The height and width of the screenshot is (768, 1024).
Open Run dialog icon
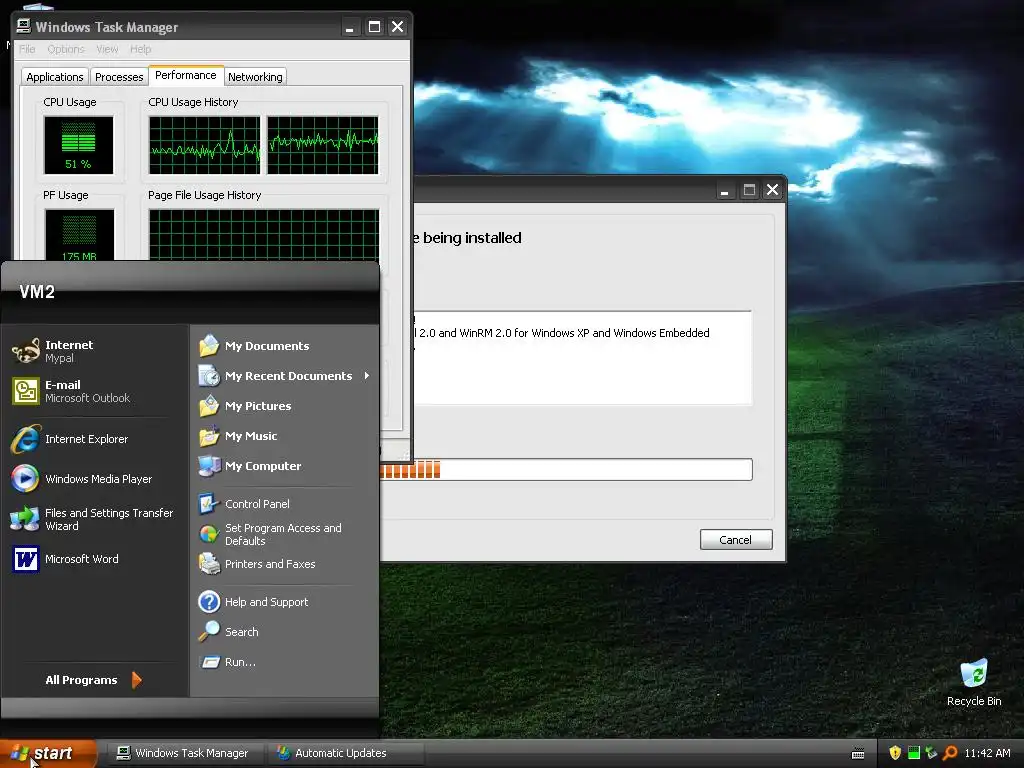[x=210, y=662]
